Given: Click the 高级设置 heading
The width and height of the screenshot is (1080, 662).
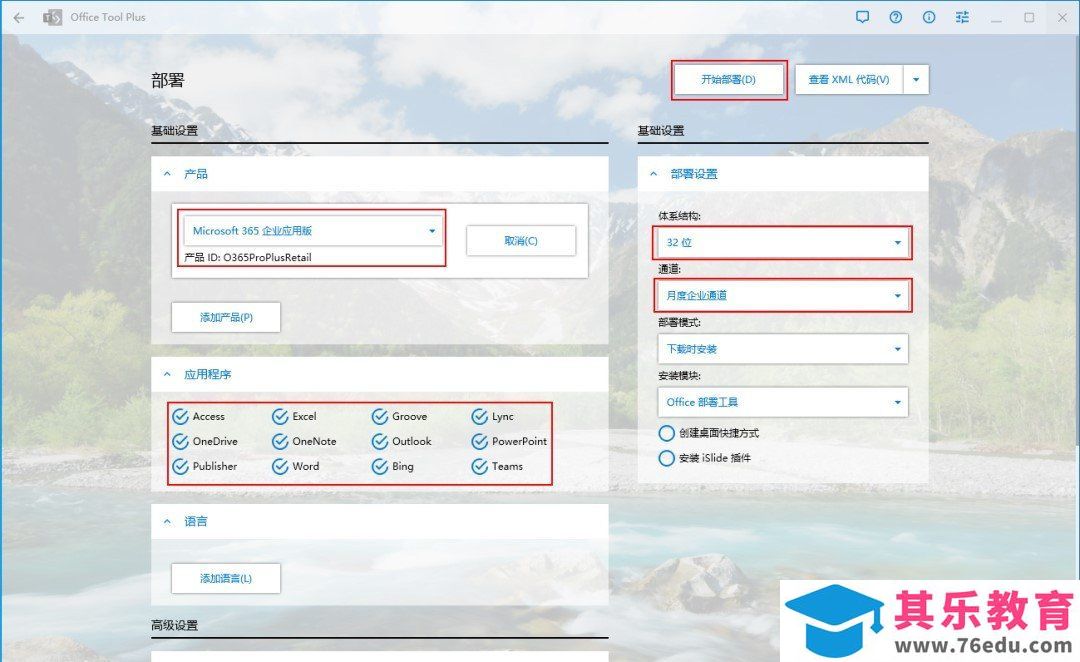Looking at the screenshot, I should pos(174,625).
